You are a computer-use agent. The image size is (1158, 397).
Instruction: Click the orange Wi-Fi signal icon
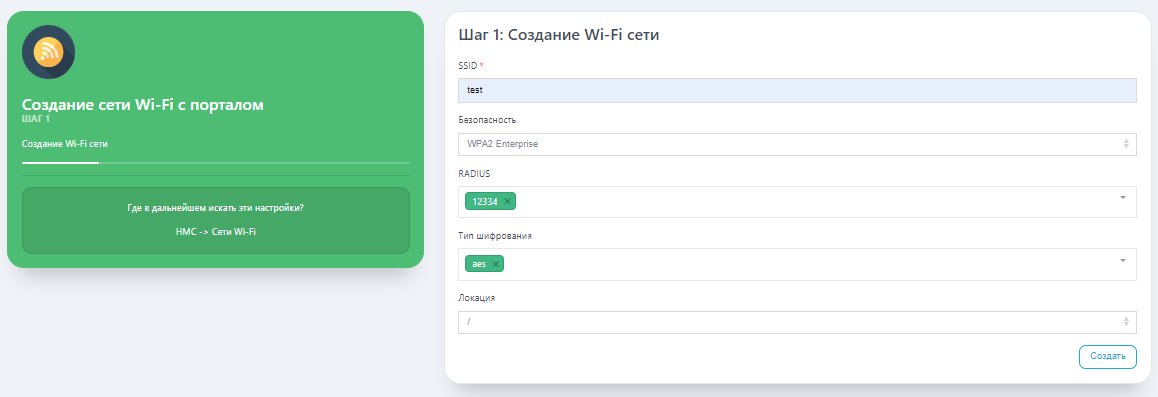(x=48, y=52)
